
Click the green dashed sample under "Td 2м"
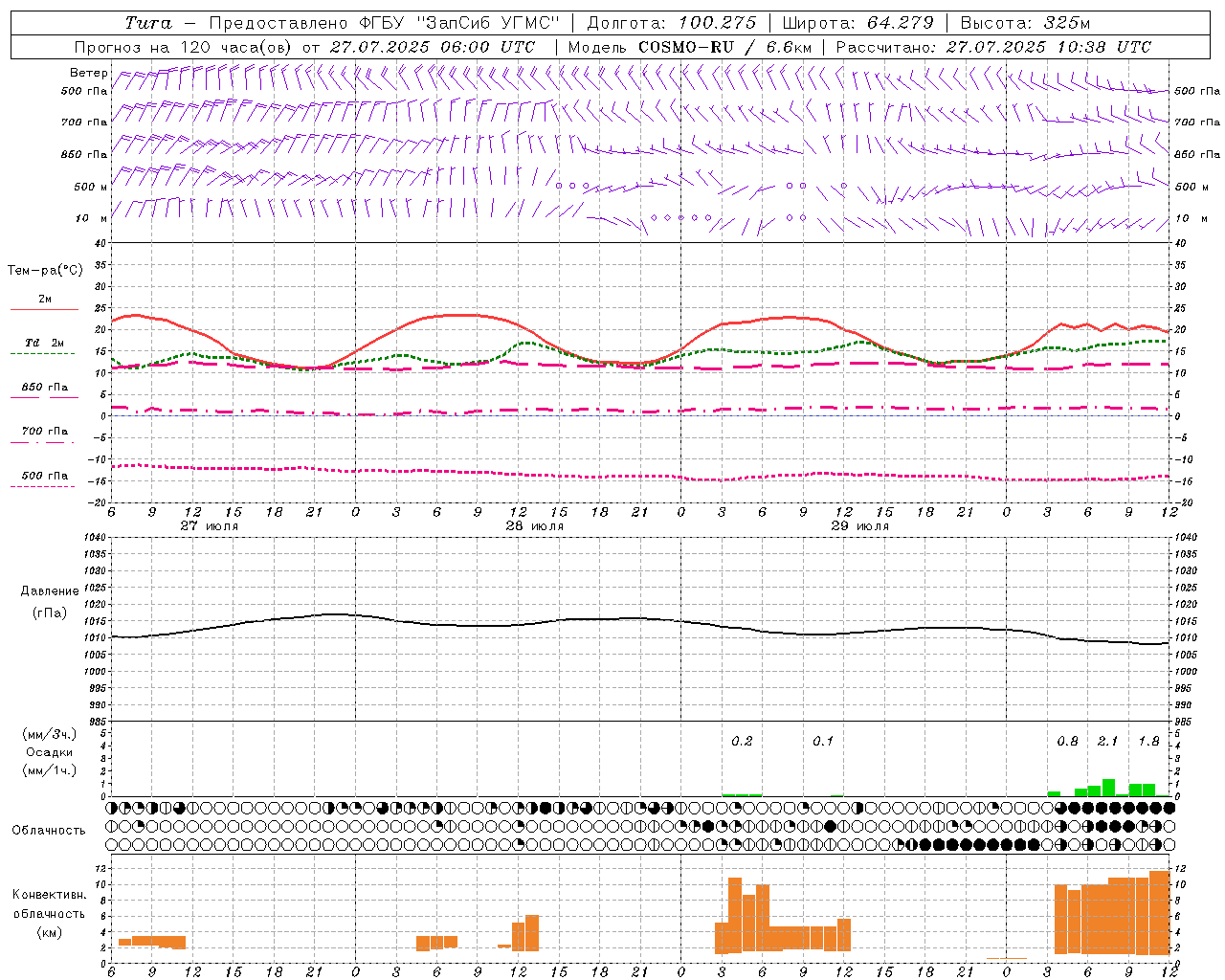[42, 354]
